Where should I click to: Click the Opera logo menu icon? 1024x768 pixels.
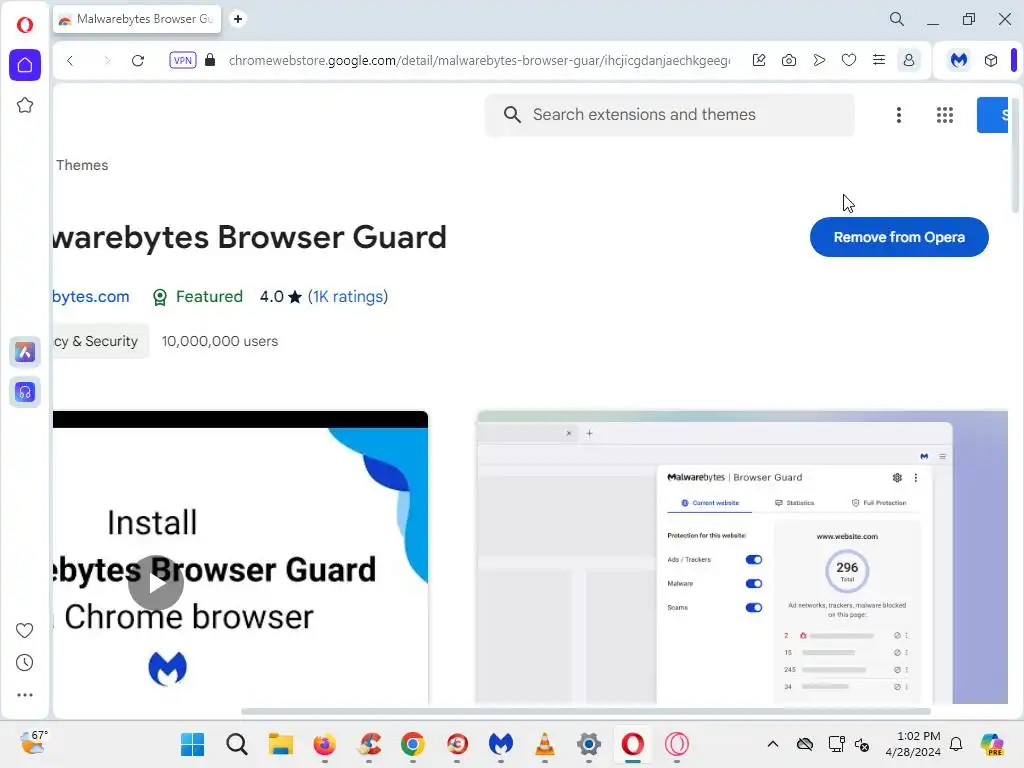coord(25,25)
